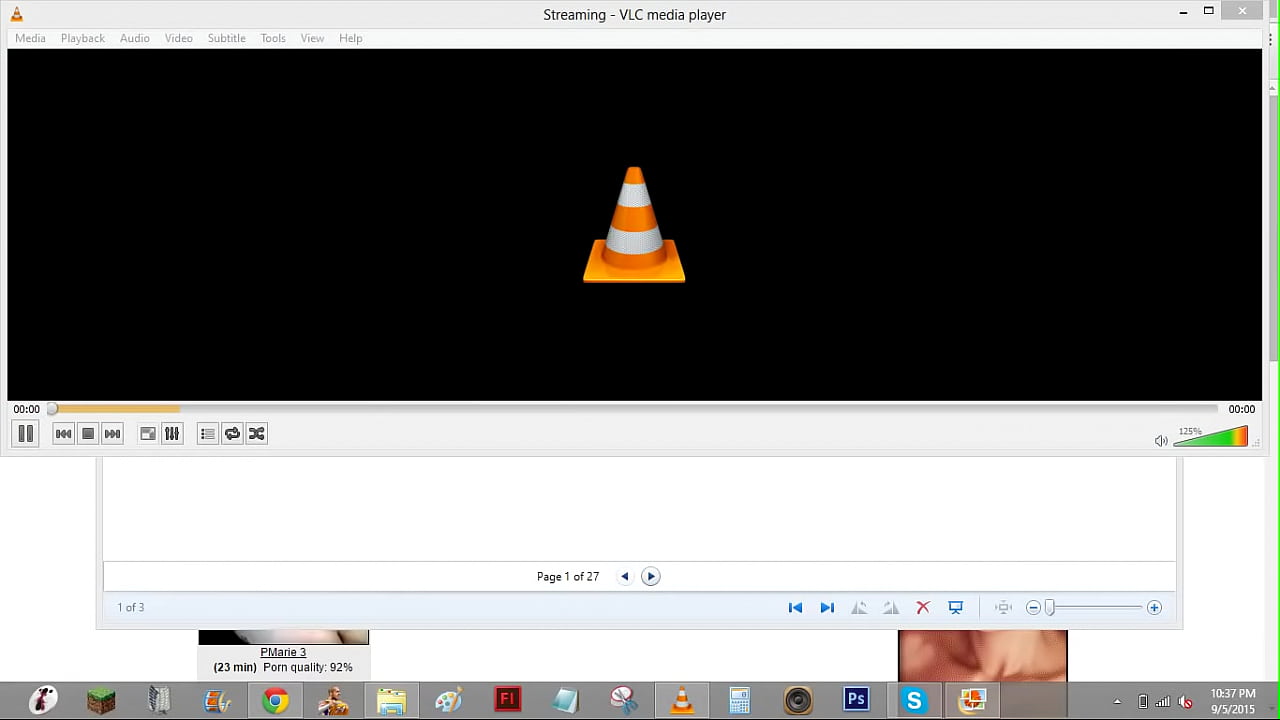
Task: Click the '1 of 3' counter text
Action: pyautogui.click(x=131, y=607)
